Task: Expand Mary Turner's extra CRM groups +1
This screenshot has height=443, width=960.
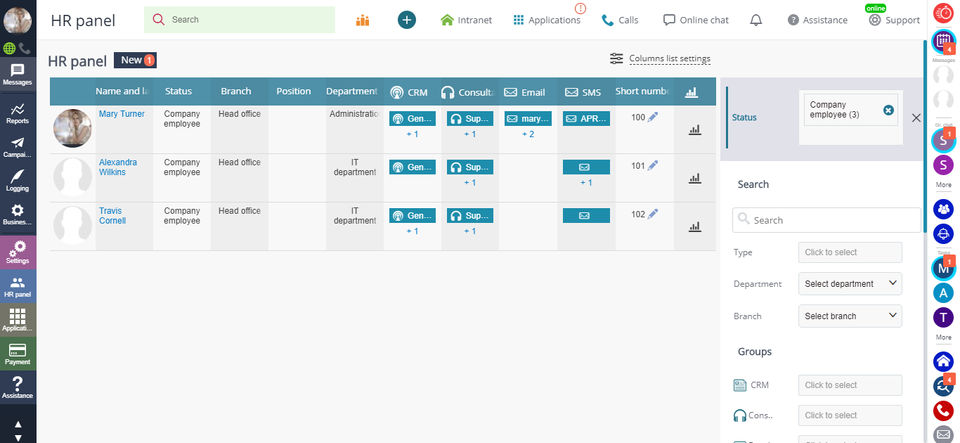Action: (x=412, y=134)
